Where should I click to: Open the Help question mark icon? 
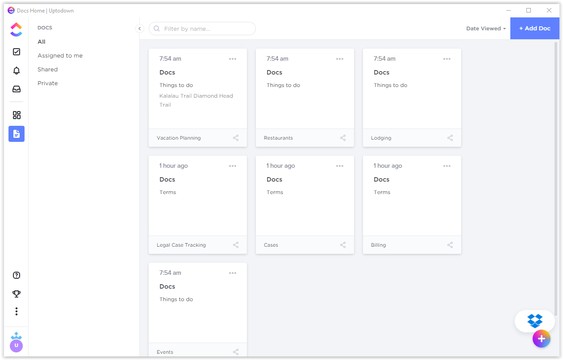[x=17, y=275]
